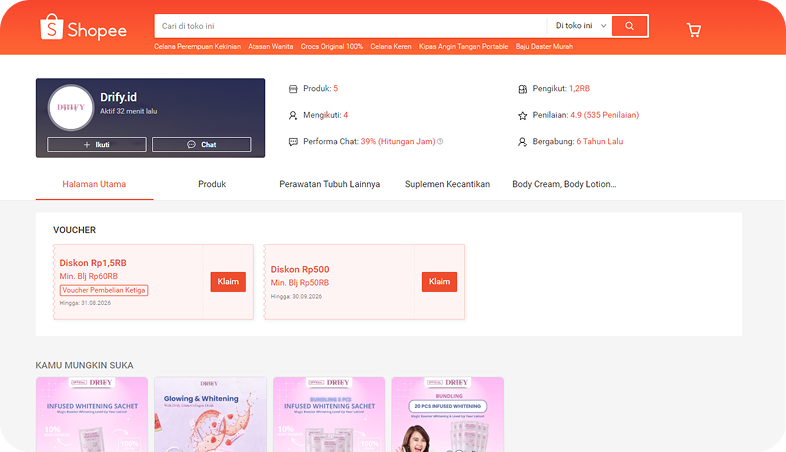Screen dimensions: 786x452
Task: Open the Suplemen Kecantikan tab
Action: (447, 184)
